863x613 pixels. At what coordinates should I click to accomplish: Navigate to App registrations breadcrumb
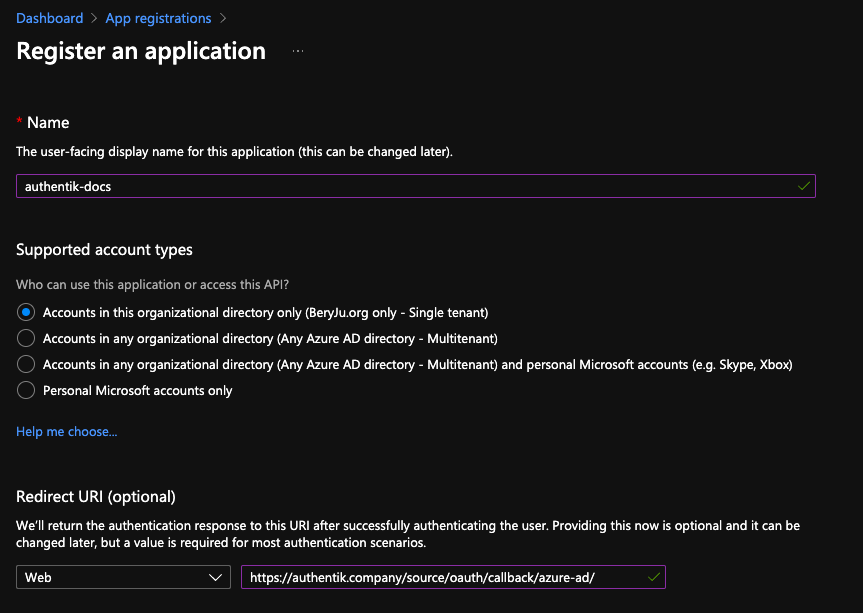pyautogui.click(x=158, y=18)
